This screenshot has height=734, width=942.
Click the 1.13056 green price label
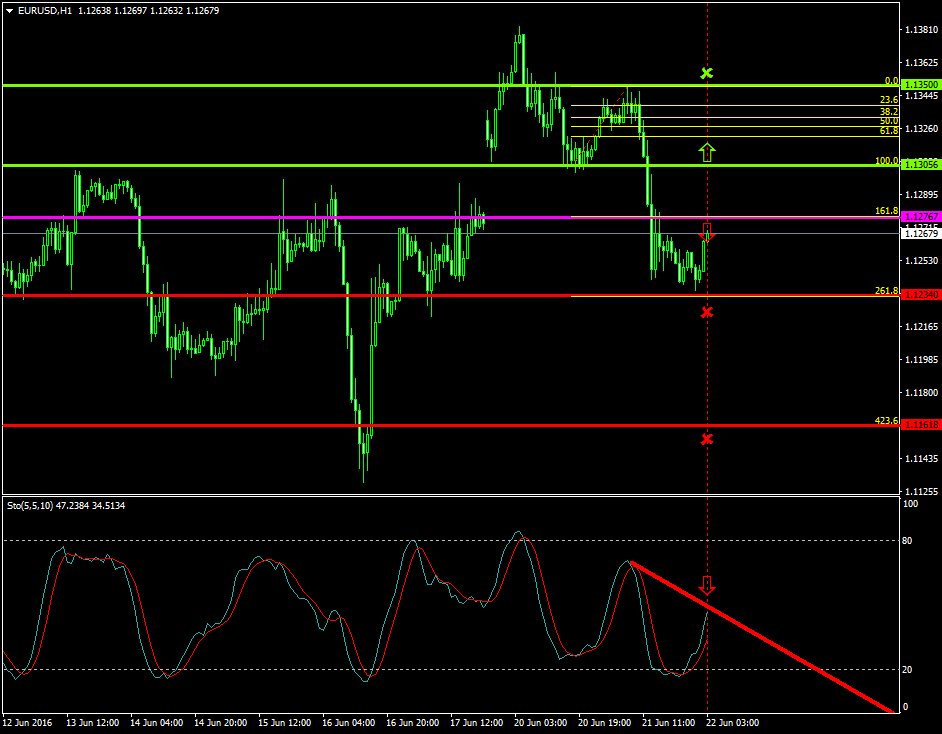tap(919, 164)
